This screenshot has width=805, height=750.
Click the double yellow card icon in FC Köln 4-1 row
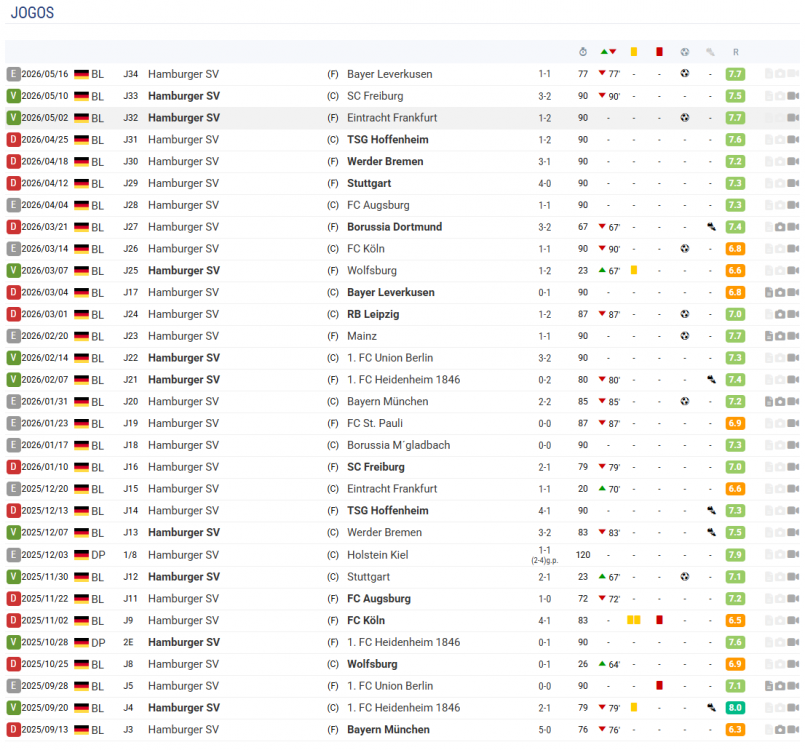coord(634,620)
